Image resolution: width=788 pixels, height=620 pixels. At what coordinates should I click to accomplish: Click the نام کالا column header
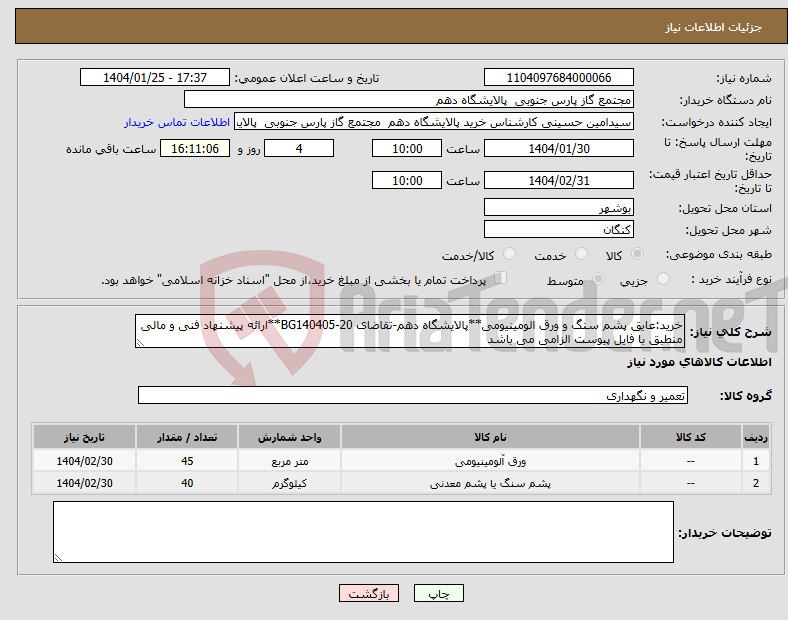490,437
